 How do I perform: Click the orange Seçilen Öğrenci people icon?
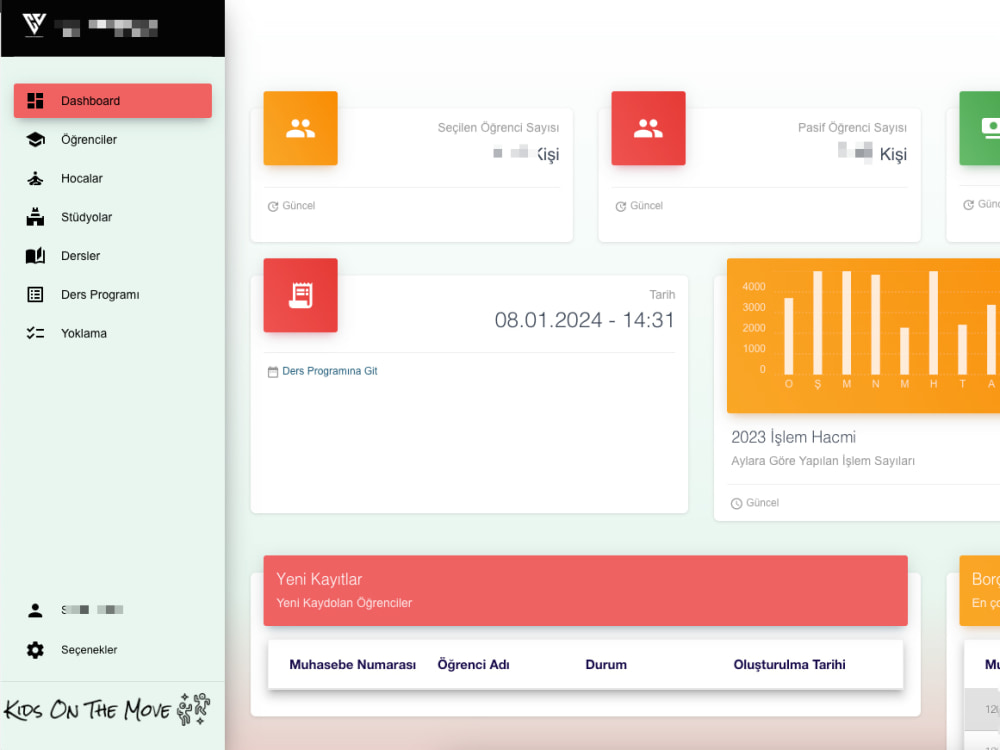point(300,128)
